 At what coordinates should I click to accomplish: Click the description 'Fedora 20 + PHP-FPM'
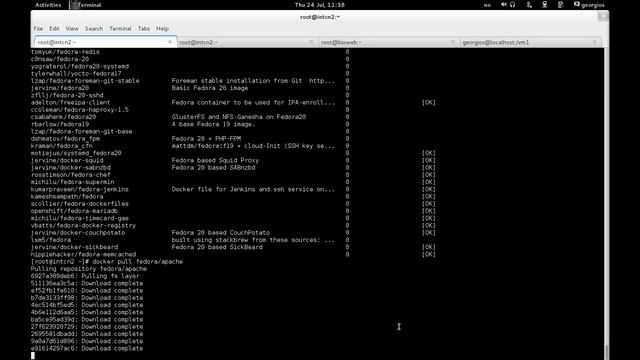(x=206, y=139)
